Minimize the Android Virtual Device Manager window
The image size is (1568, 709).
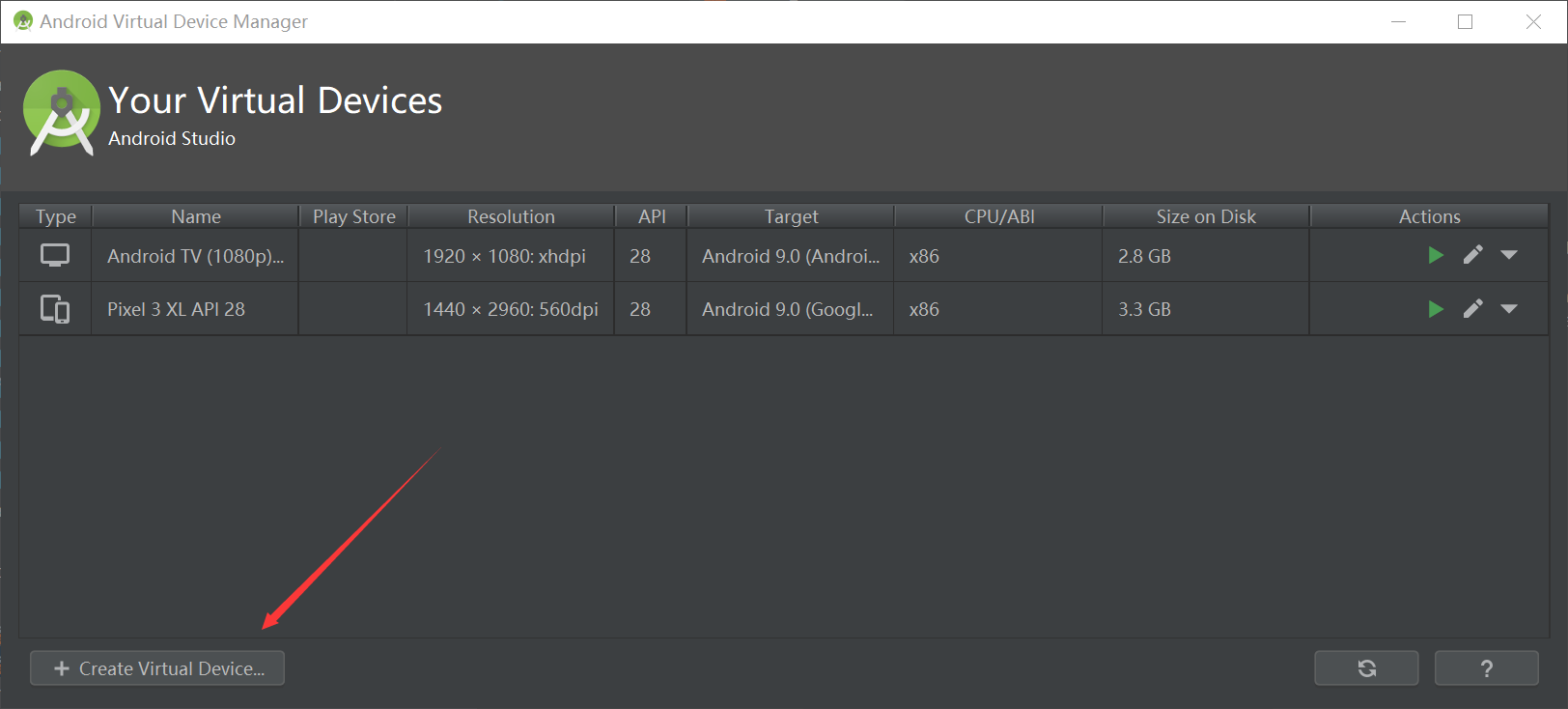pos(1398,21)
